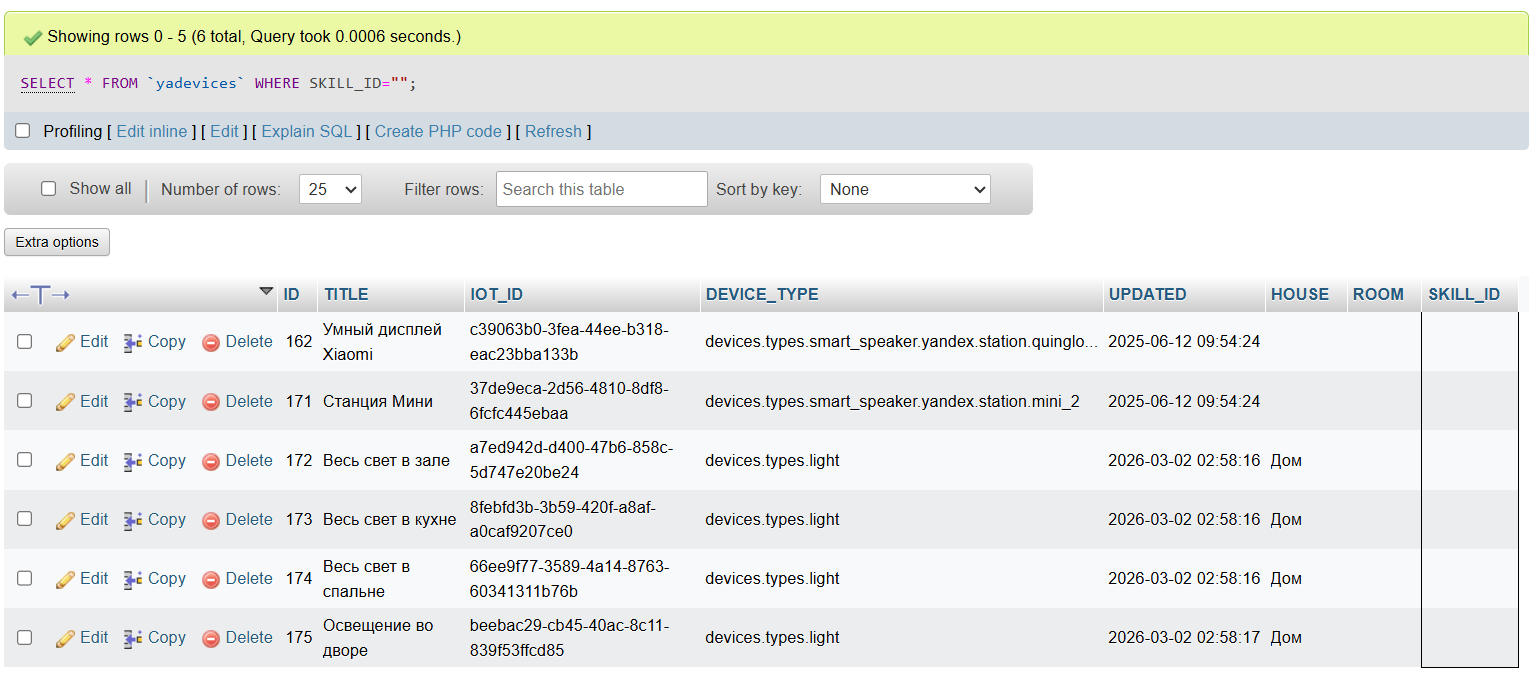Viewport: 1530px width, 686px height.
Task: Select the checkbox for row 173
Action: tap(25, 519)
